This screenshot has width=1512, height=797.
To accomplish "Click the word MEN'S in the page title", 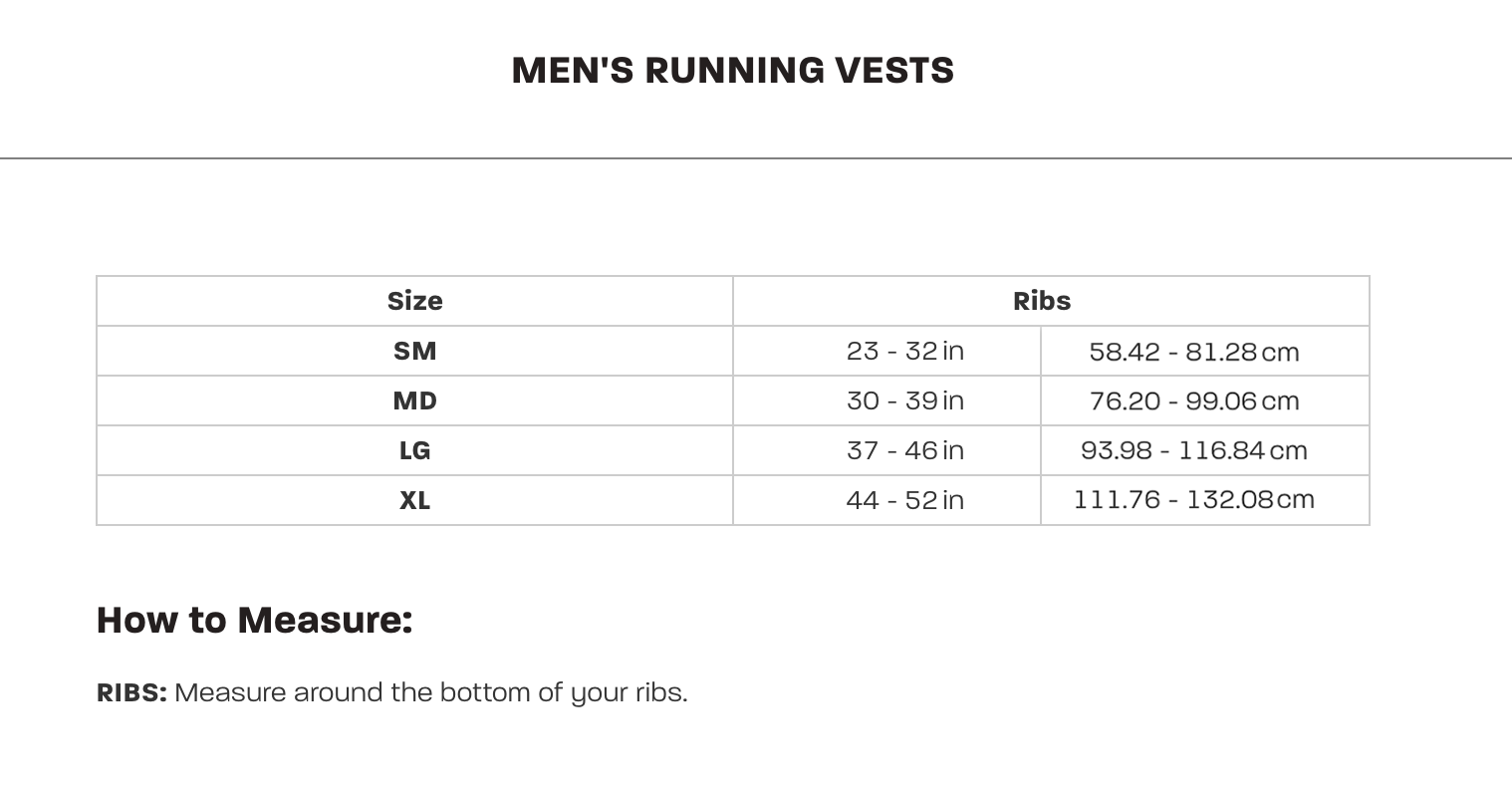I will coord(573,71).
